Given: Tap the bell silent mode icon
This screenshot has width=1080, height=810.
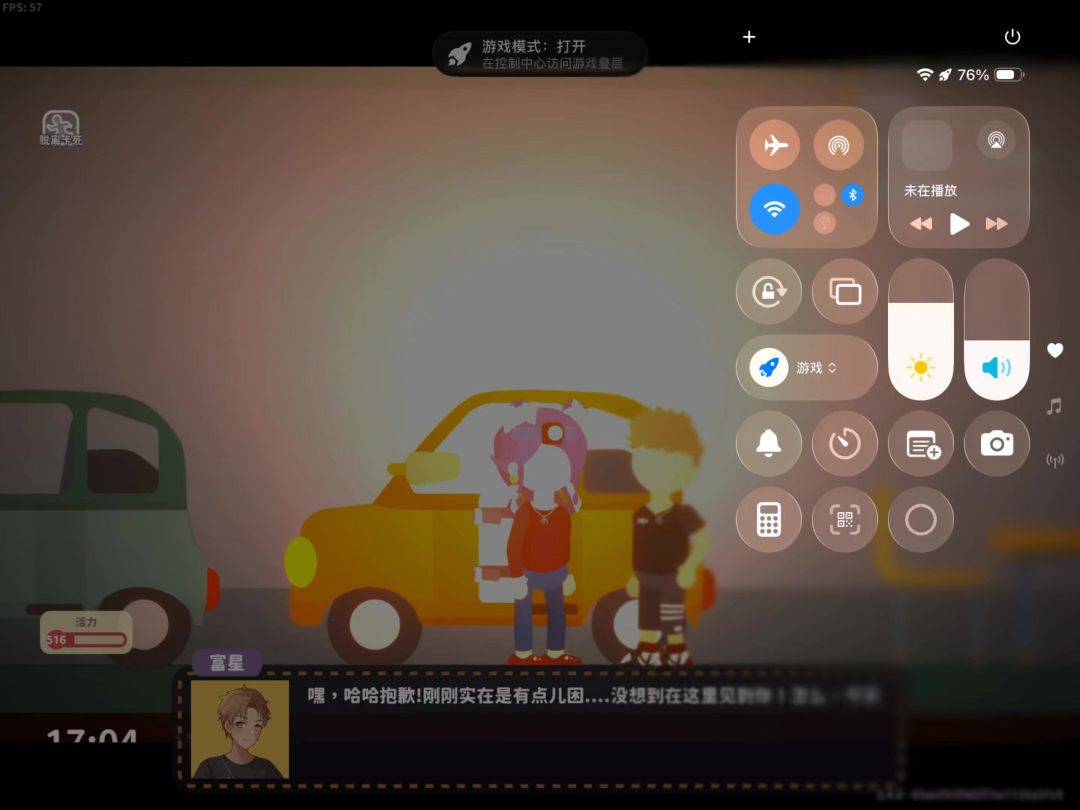Looking at the screenshot, I should pos(768,443).
